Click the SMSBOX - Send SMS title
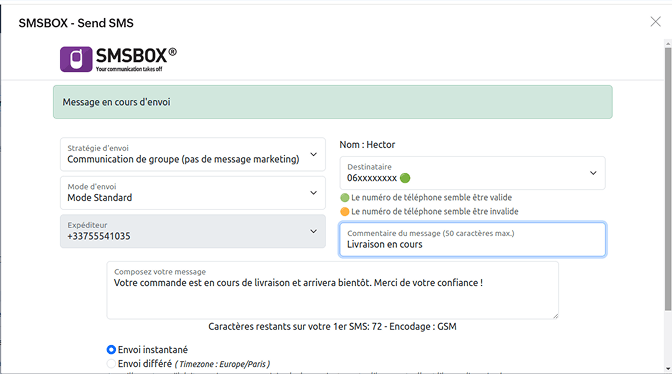Screen dimensions: 672x374 click(76, 23)
